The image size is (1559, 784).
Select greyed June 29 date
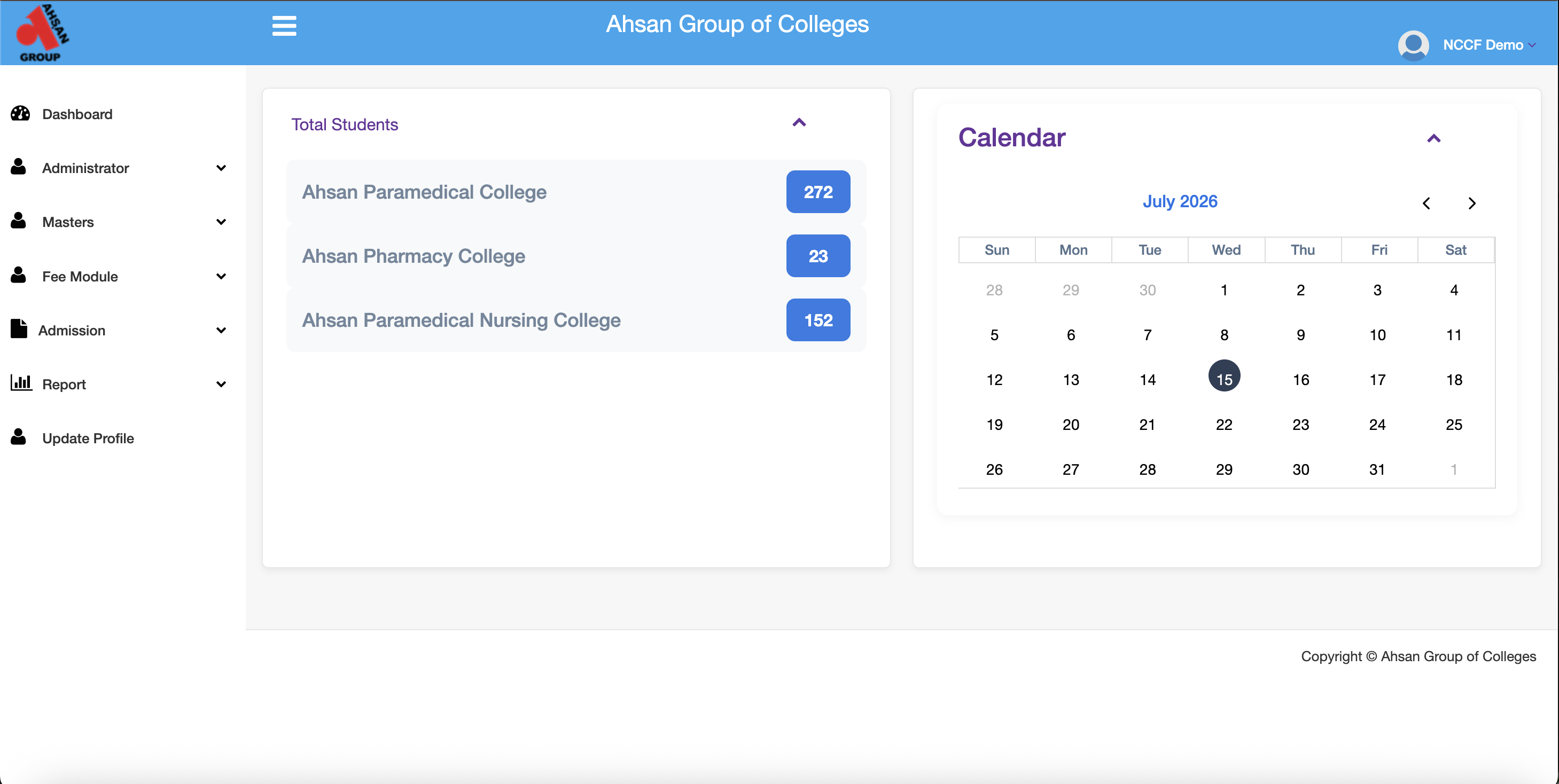(1071, 291)
